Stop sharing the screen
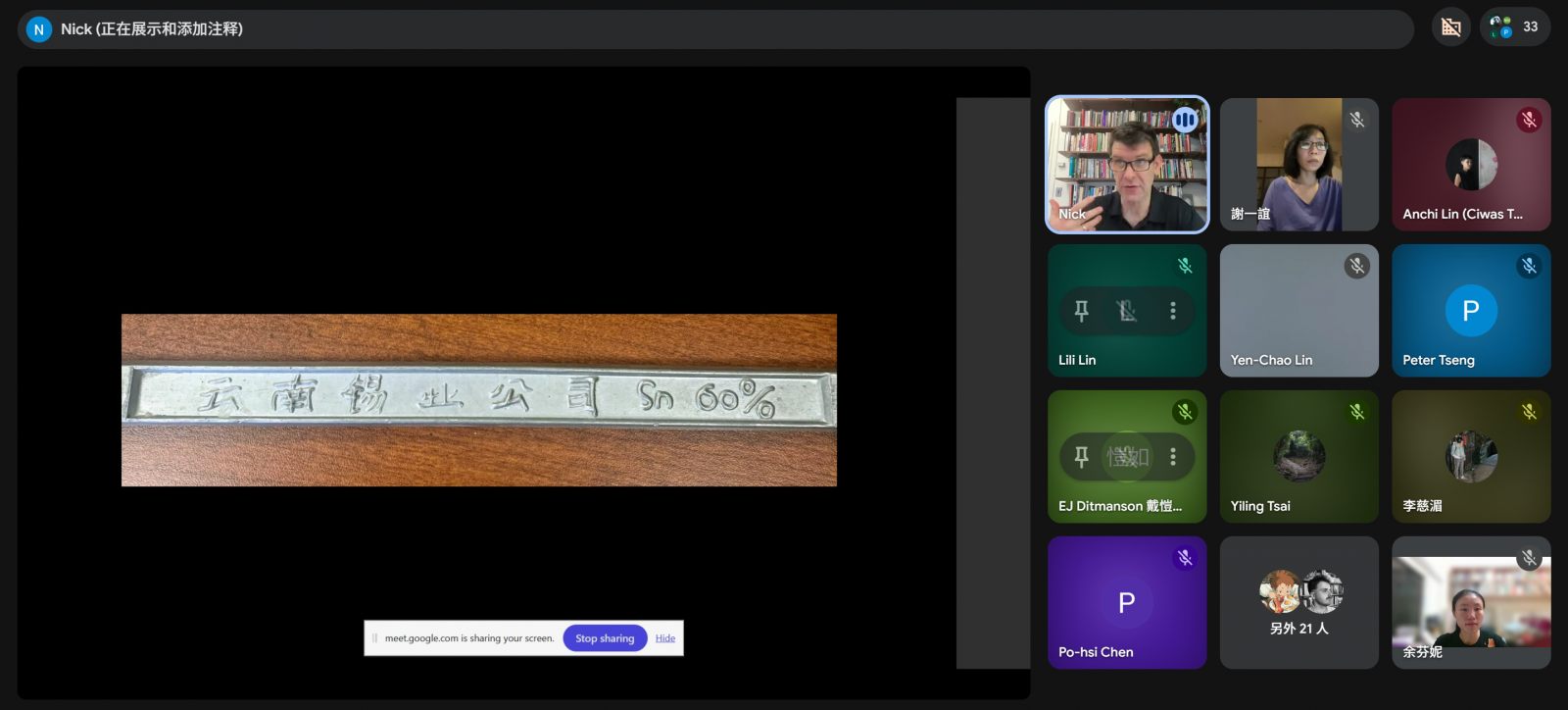 coord(605,638)
